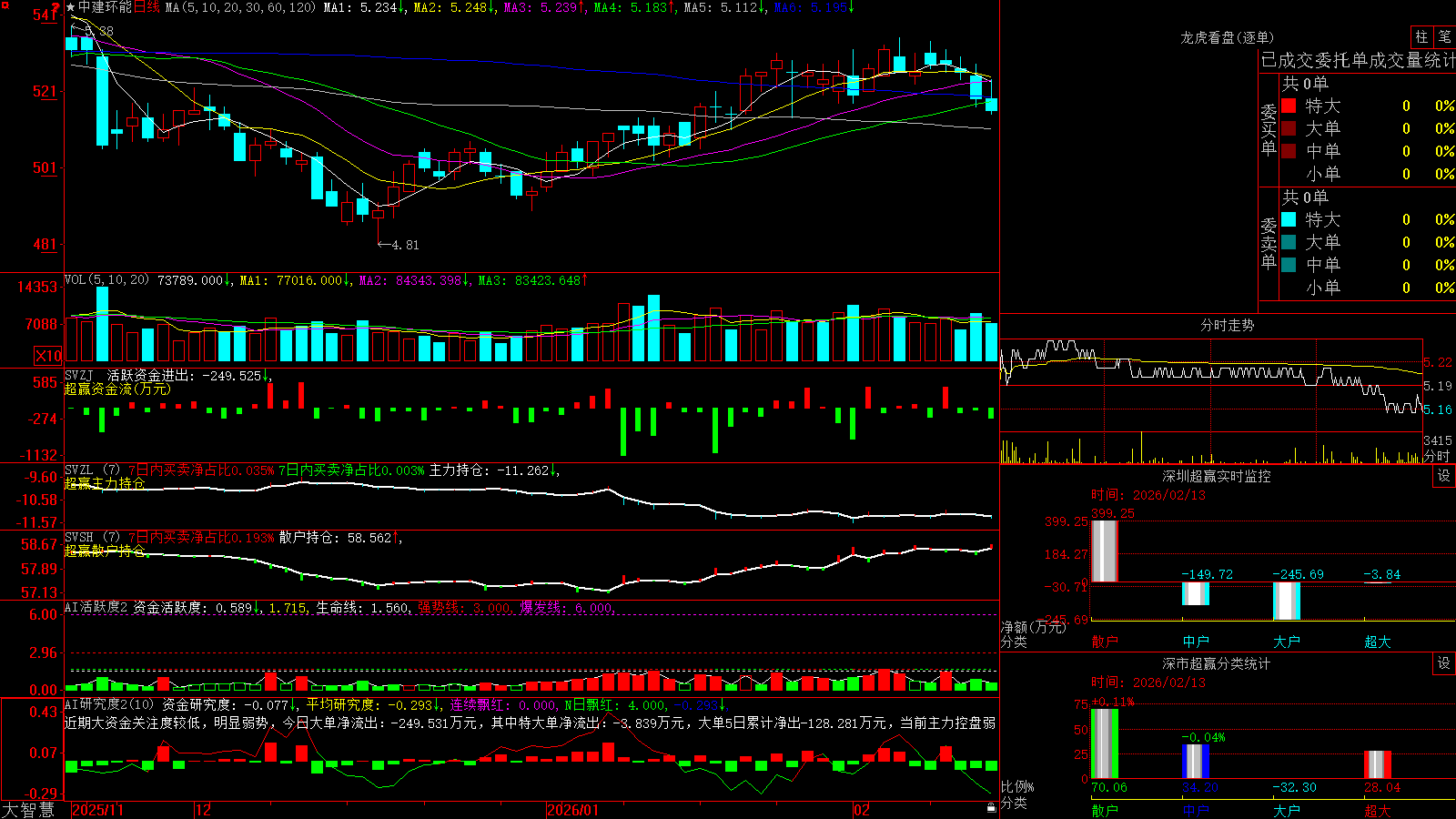This screenshot has height=819, width=1456.
Task: Click the 2025/11 date marker on timeline
Action: click(98, 810)
